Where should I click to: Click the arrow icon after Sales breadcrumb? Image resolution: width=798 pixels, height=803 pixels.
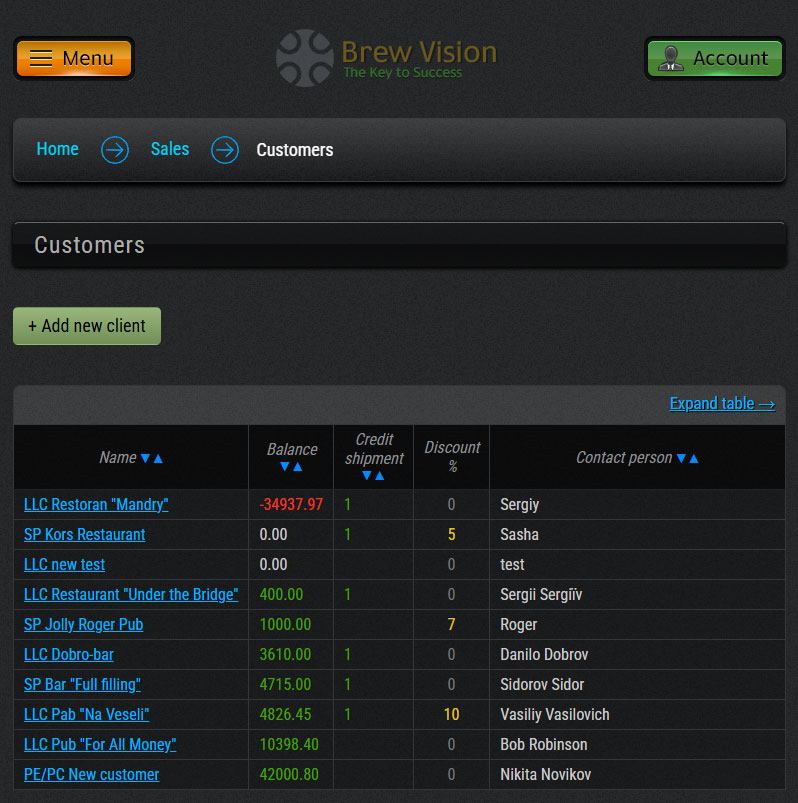coord(225,150)
